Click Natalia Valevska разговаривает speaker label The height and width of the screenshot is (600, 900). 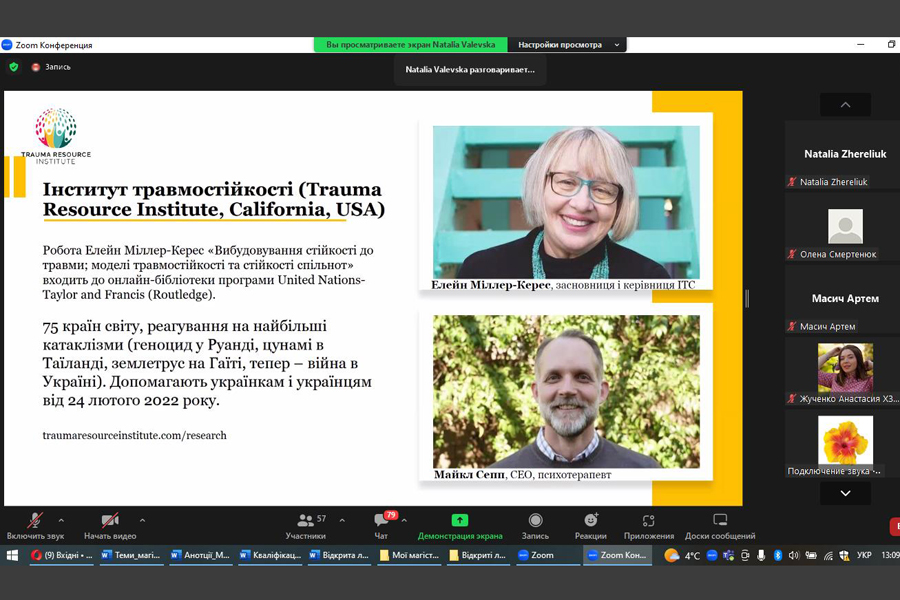point(470,69)
